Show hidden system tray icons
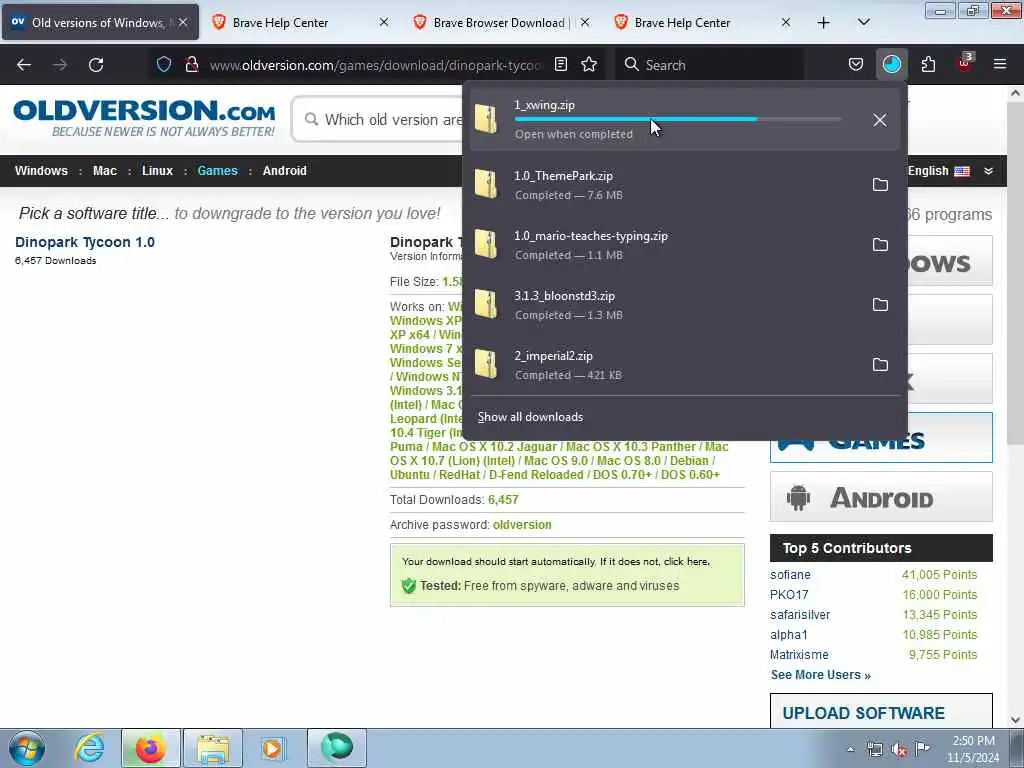The image size is (1024, 768). tap(850, 750)
